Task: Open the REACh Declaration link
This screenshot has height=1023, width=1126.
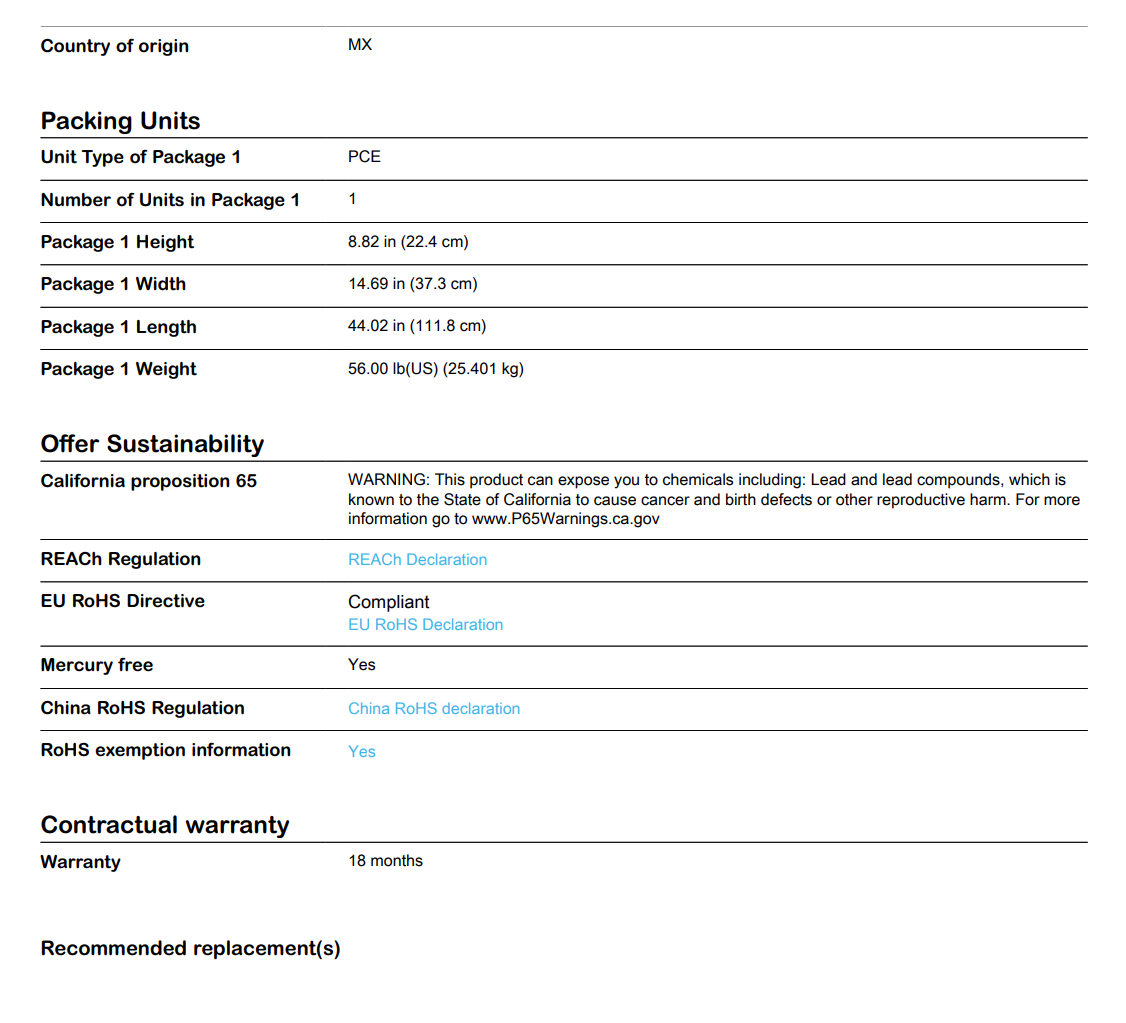Action: point(417,560)
